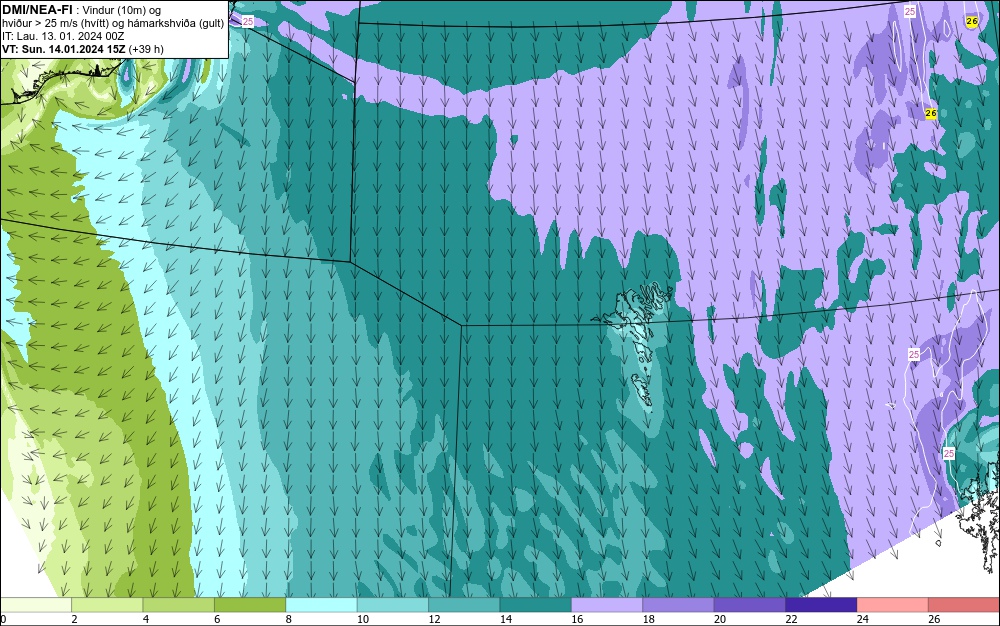The width and height of the screenshot is (1000, 626).
Task: Click the legend scale value 26
Action: pyautogui.click(x=934, y=619)
